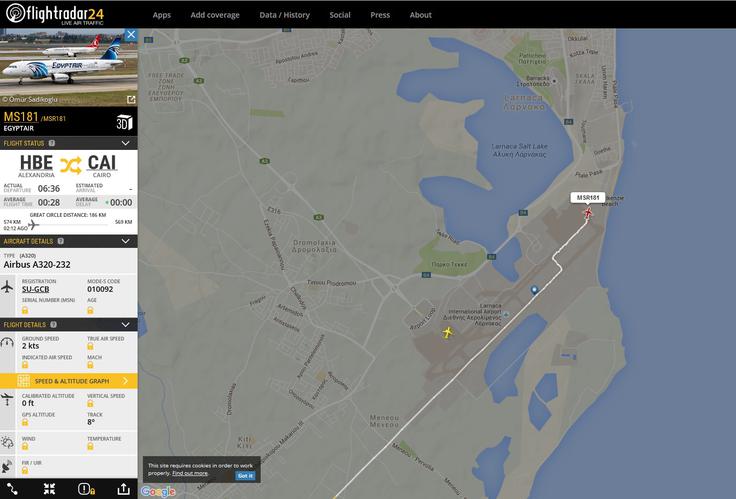Image resolution: width=736 pixels, height=499 pixels.
Task: Click the Dromolaxia map label
Action: (x=314, y=246)
